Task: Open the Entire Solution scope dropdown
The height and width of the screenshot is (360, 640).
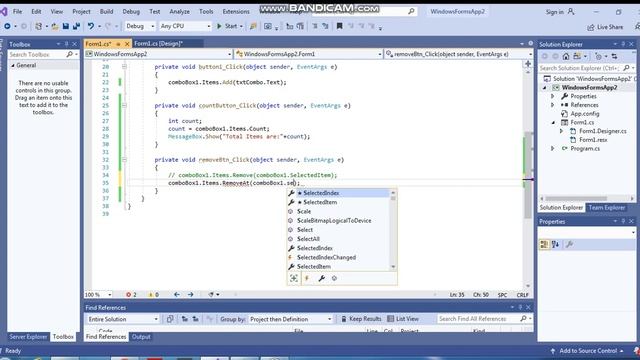Action: click(123, 319)
